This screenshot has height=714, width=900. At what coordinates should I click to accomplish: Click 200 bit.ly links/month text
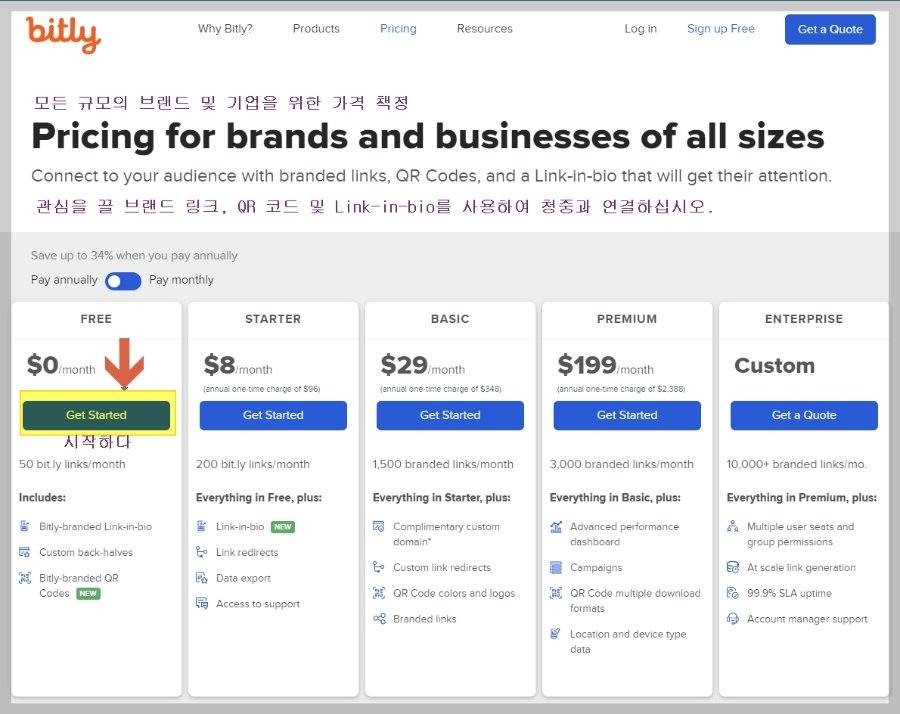pyautogui.click(x=253, y=464)
